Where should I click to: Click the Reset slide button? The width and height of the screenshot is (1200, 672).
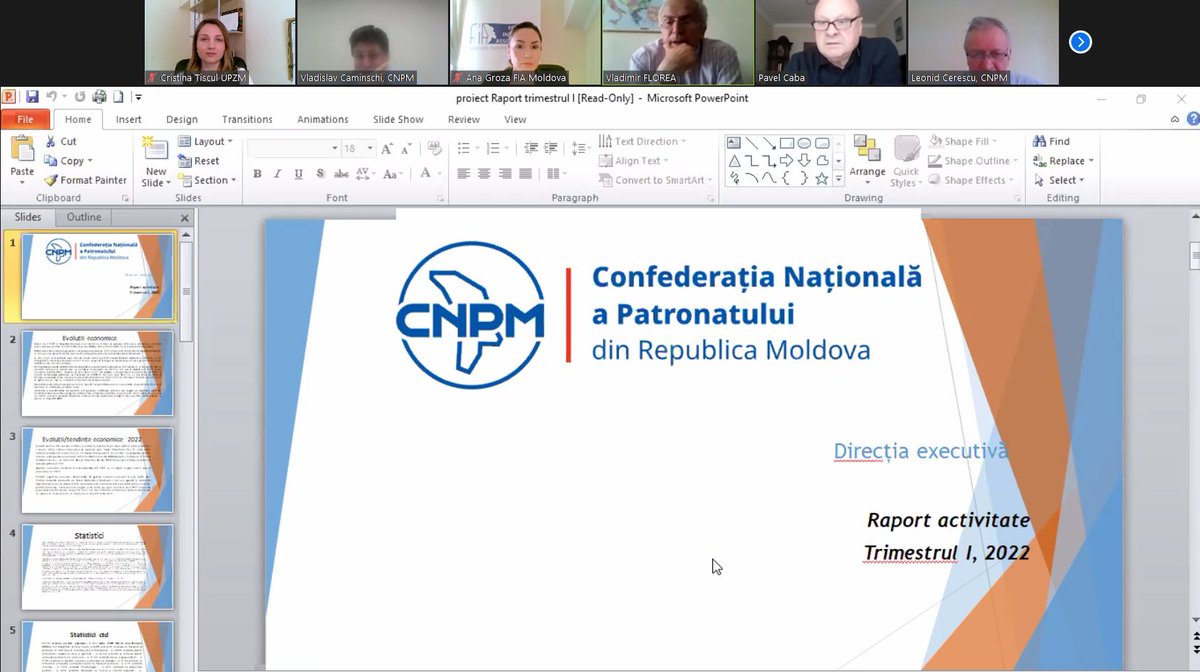(199, 161)
